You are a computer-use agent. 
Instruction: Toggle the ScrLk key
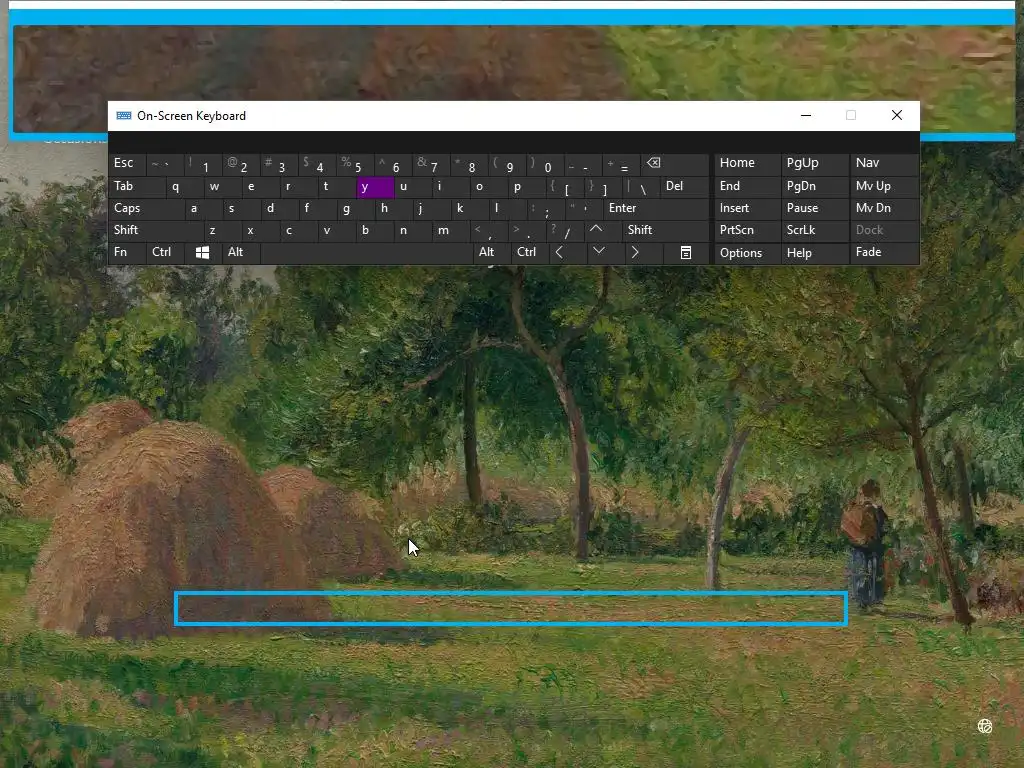point(815,230)
